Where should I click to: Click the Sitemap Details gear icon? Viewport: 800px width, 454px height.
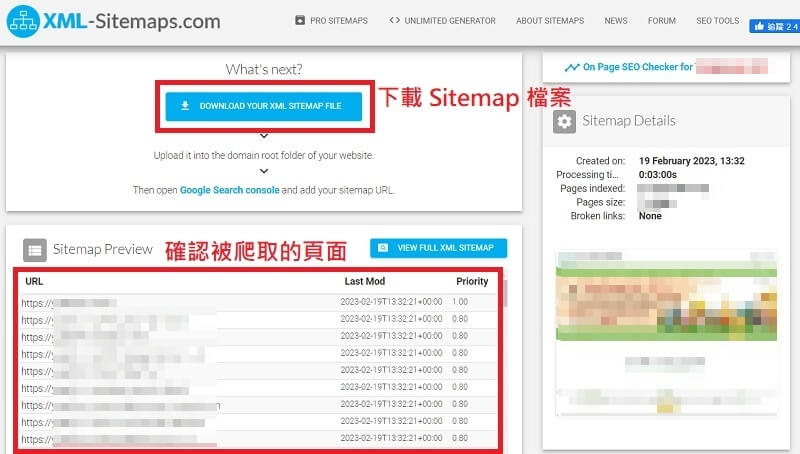pos(564,121)
